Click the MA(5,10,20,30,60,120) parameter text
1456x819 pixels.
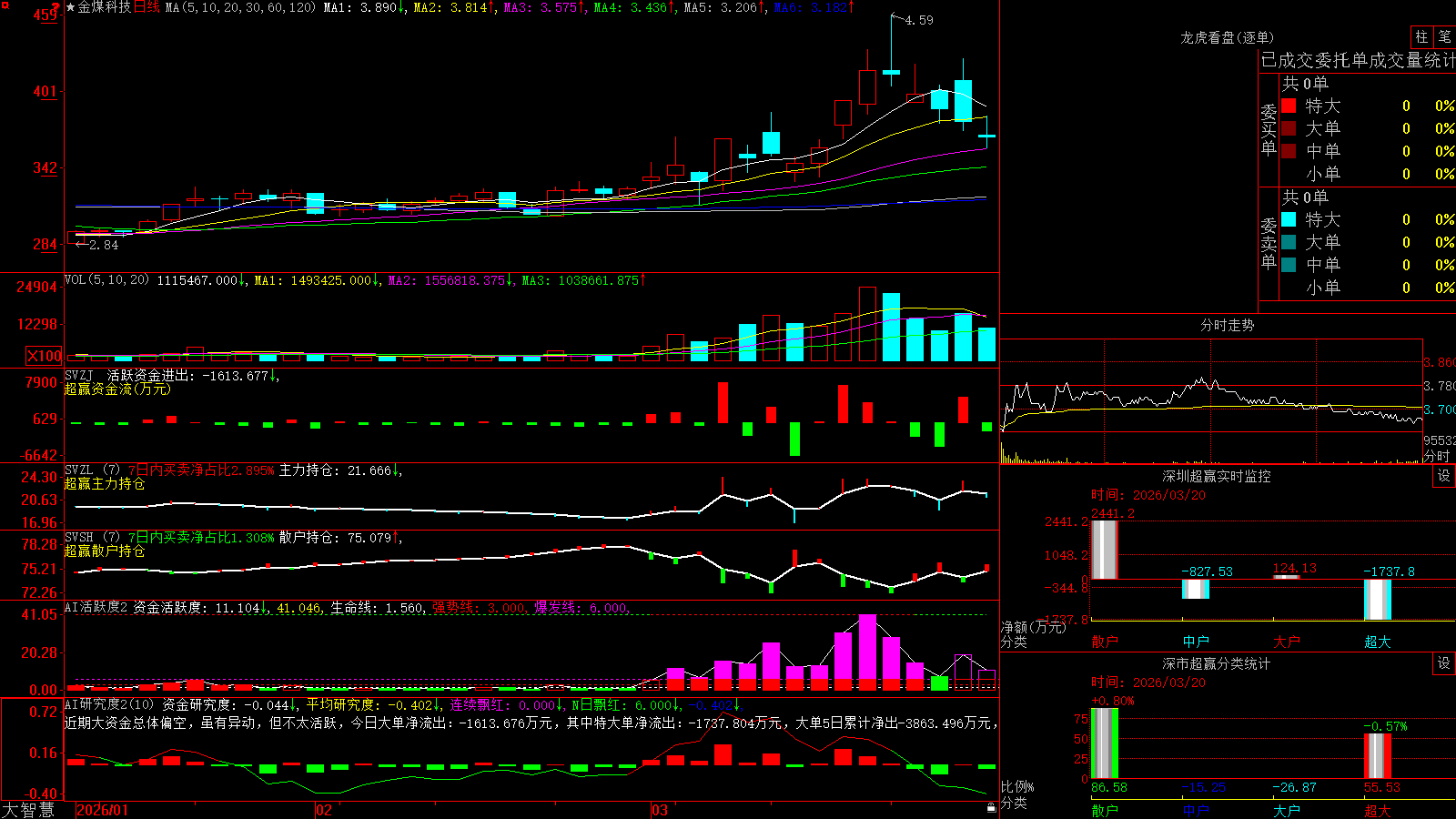tap(240, 7)
